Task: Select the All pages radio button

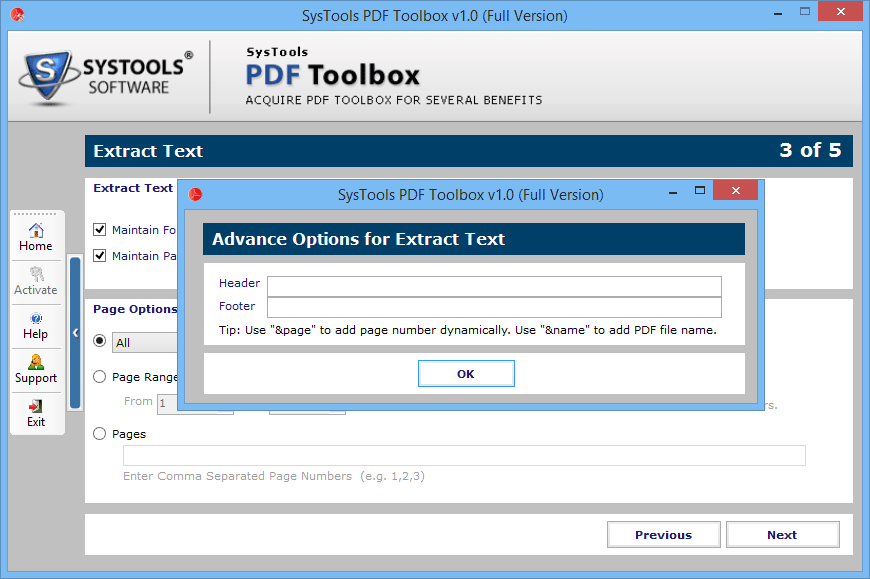Action: click(x=99, y=341)
